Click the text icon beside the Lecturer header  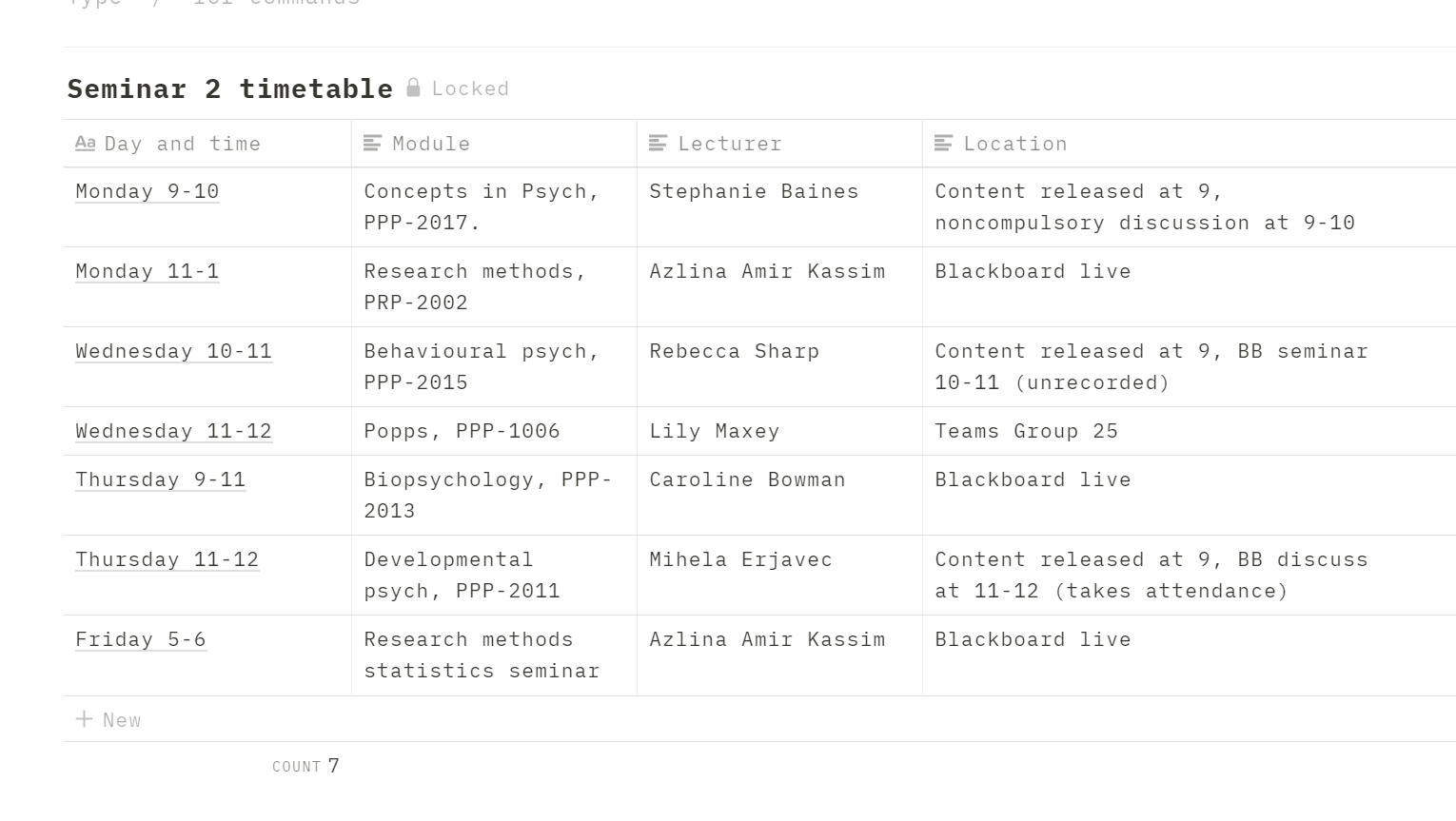click(659, 144)
